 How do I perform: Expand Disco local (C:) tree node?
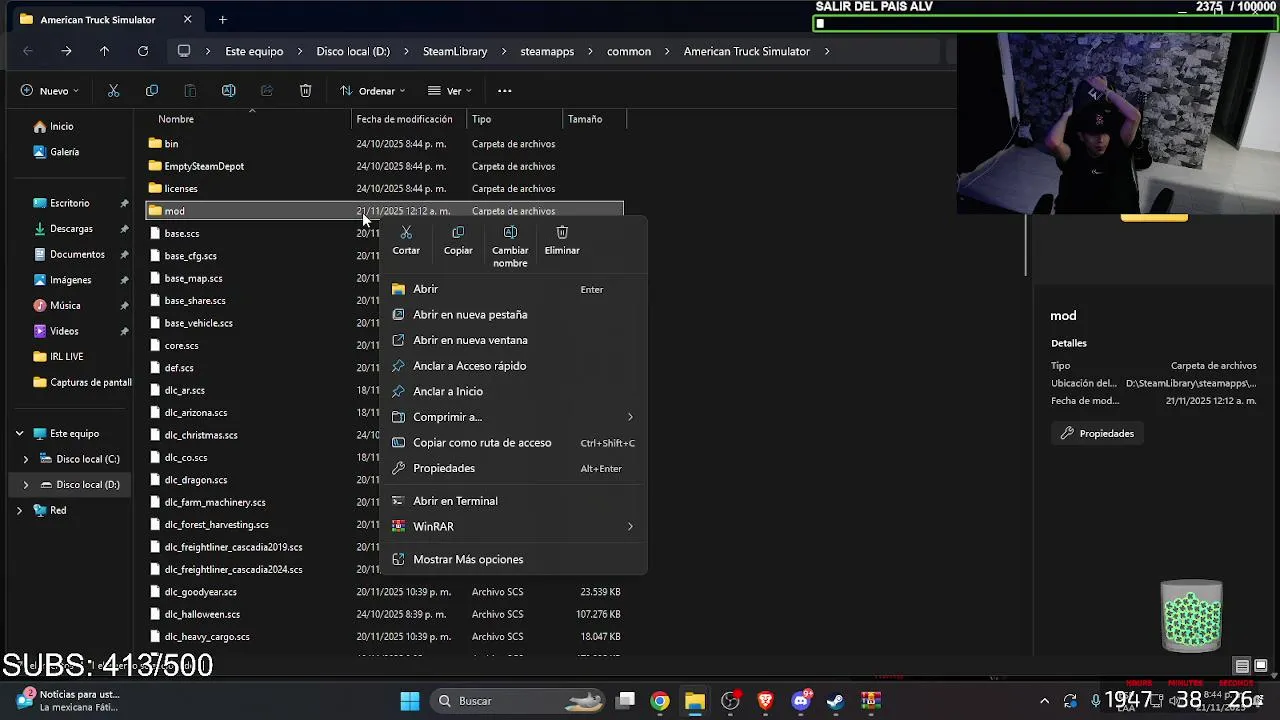coord(26,459)
